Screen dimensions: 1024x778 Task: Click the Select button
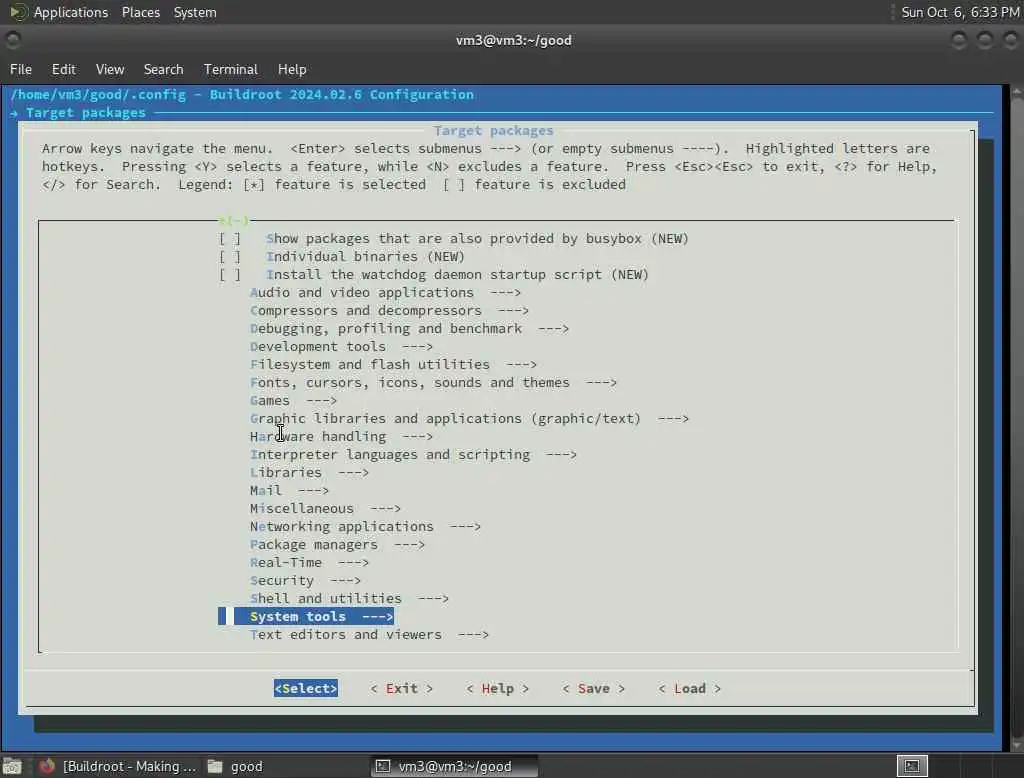click(306, 689)
